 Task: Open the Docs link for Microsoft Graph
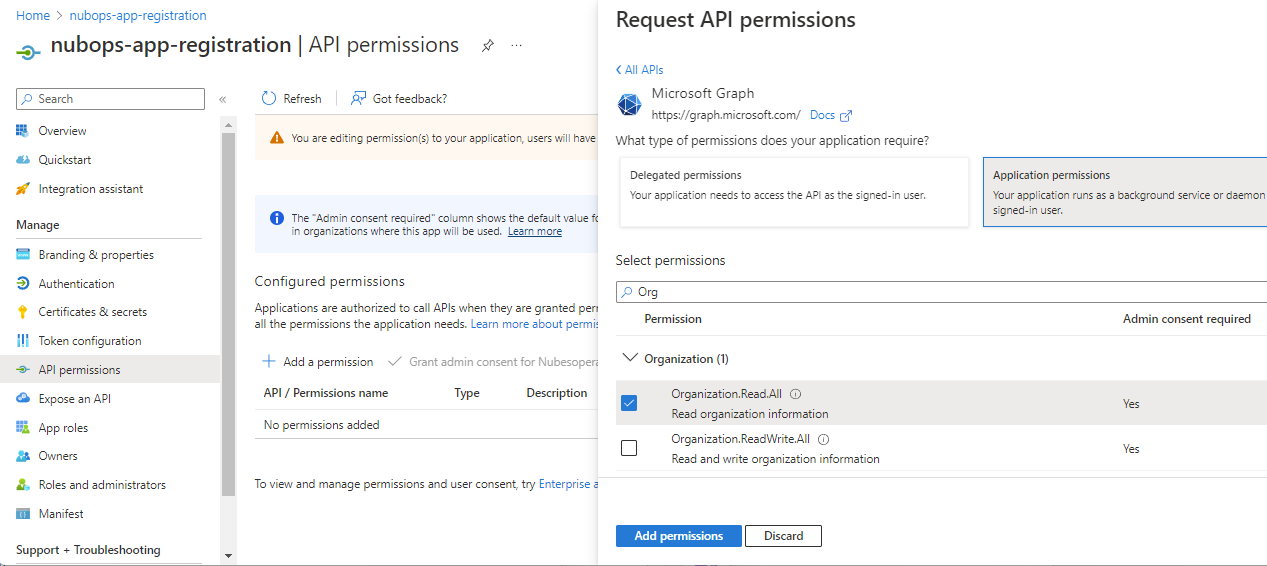(x=822, y=115)
